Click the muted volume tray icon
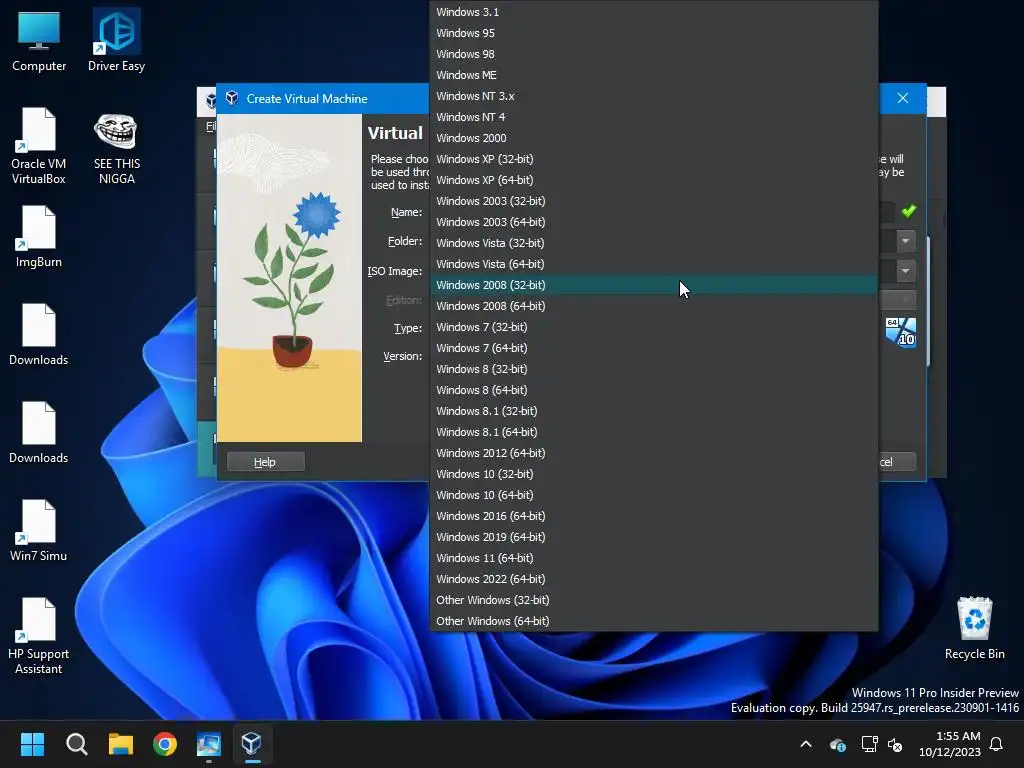Screen dimensions: 1024x768 (x=895, y=744)
